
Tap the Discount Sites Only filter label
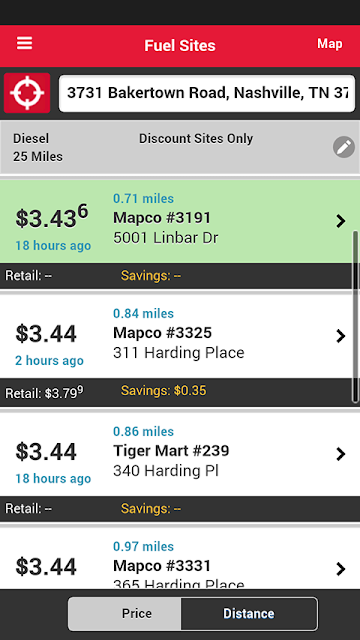click(196, 138)
